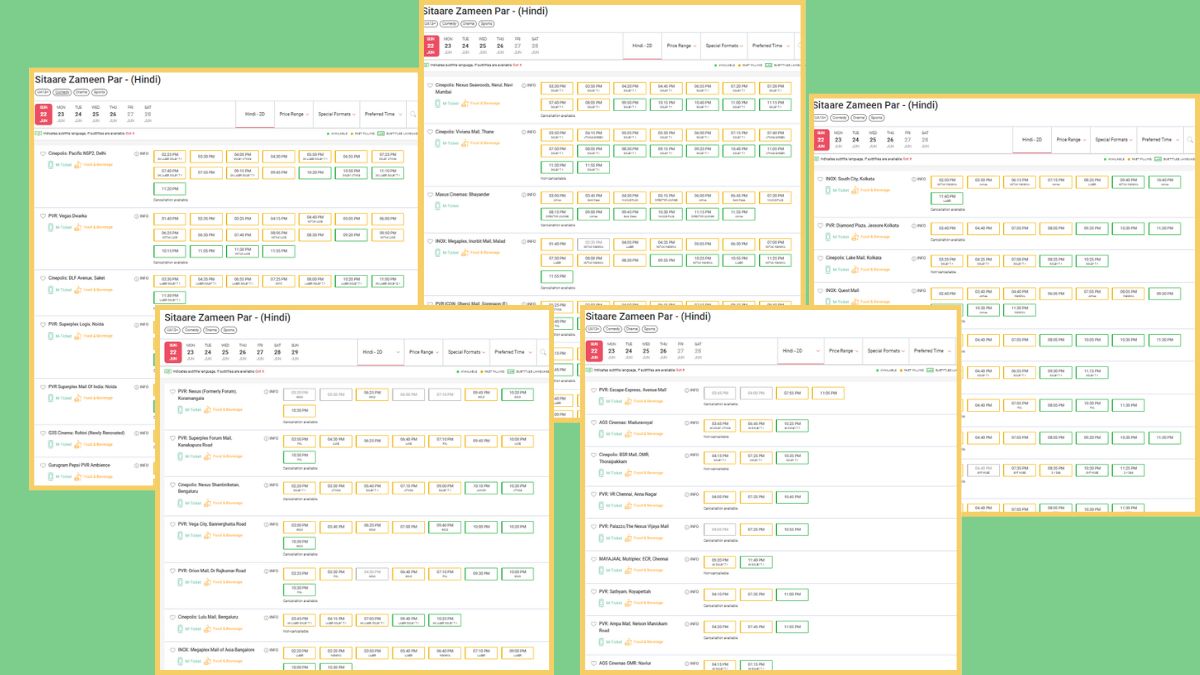Favorite Cinepolis Pacific NSP2 Delhi with heart icon
This screenshot has height=675, width=1200.
43,154
